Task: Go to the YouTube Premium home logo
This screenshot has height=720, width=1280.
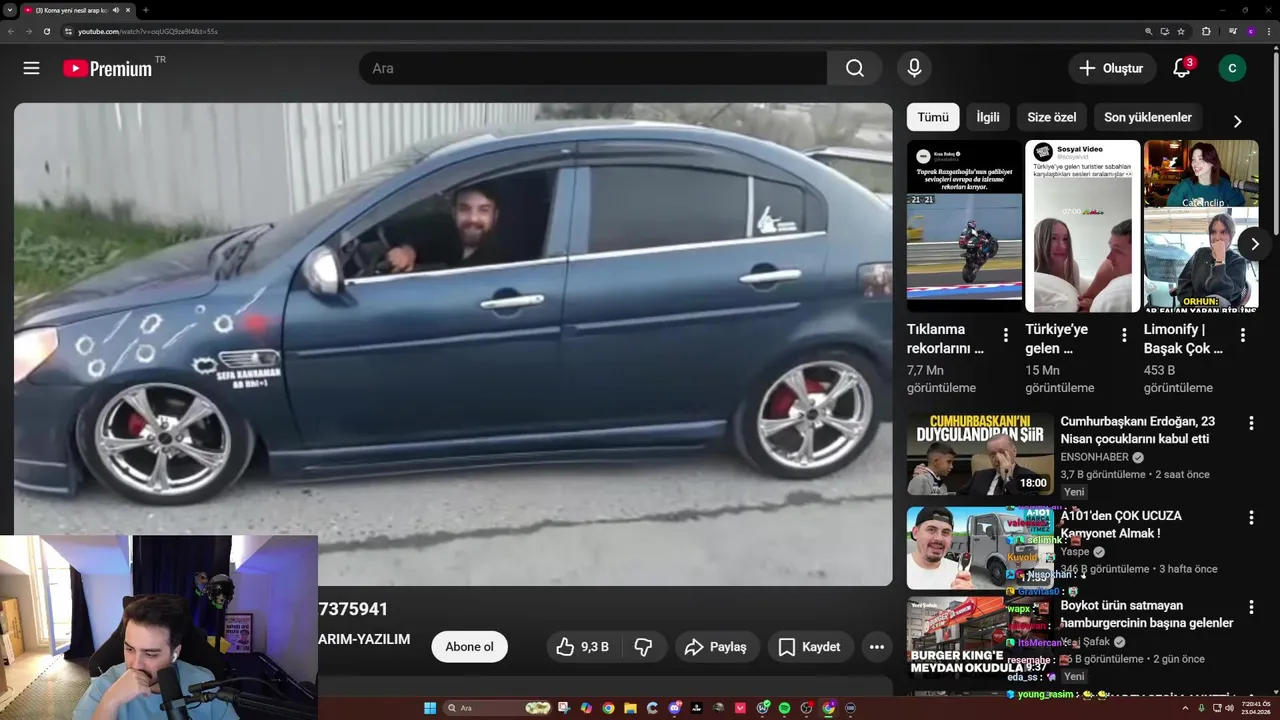Action: [108, 68]
